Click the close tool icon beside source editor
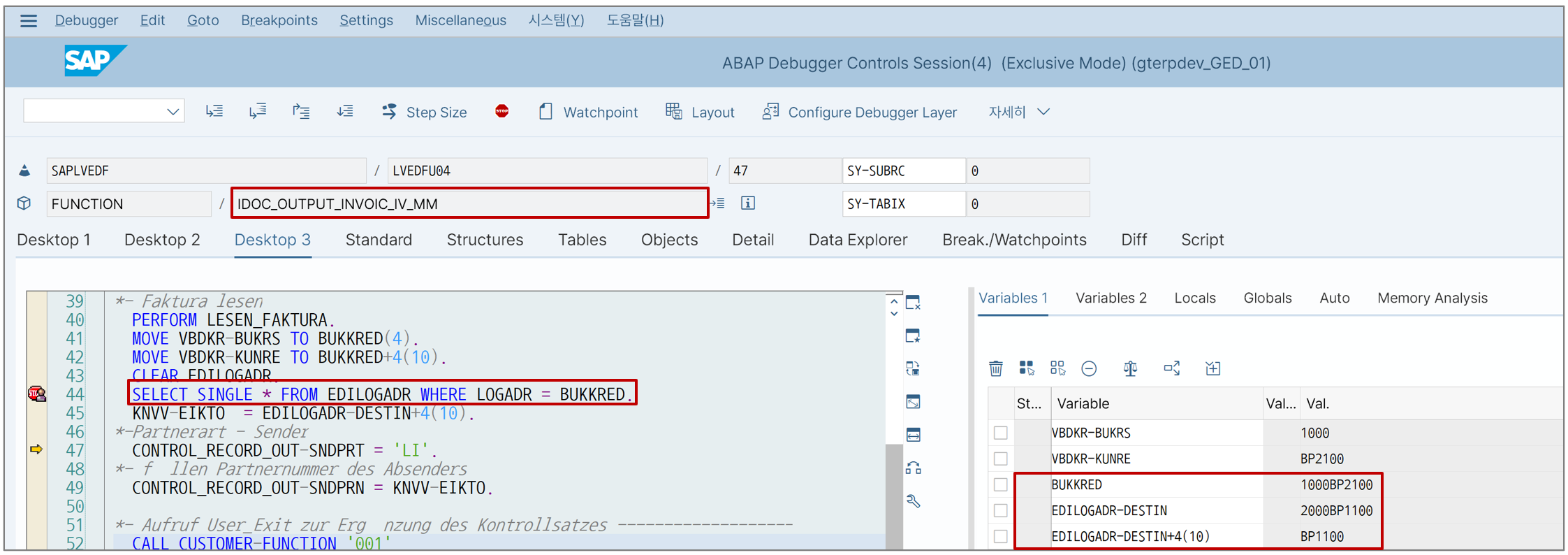The width and height of the screenshot is (1568, 555). tap(913, 303)
